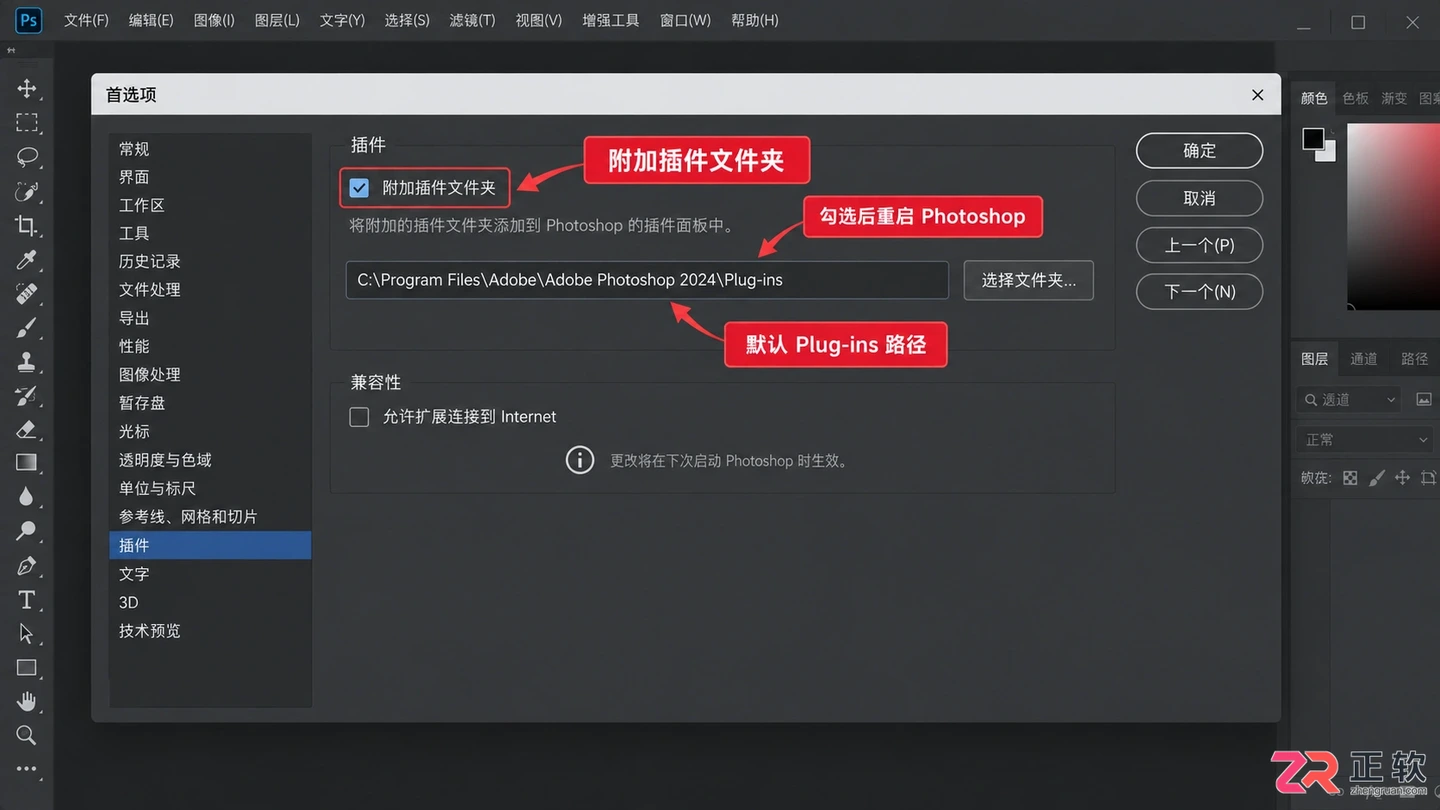Image resolution: width=1440 pixels, height=810 pixels.
Task: Click the 选择文件夹... button
Action: [1029, 281]
